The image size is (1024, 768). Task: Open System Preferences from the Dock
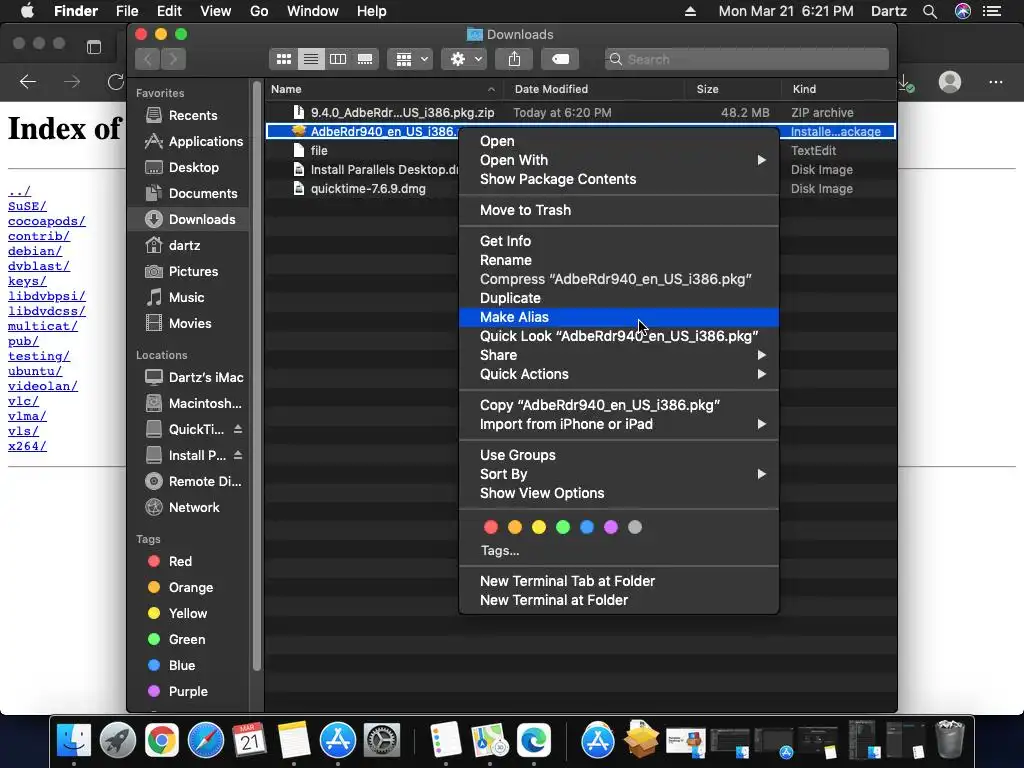pos(381,741)
